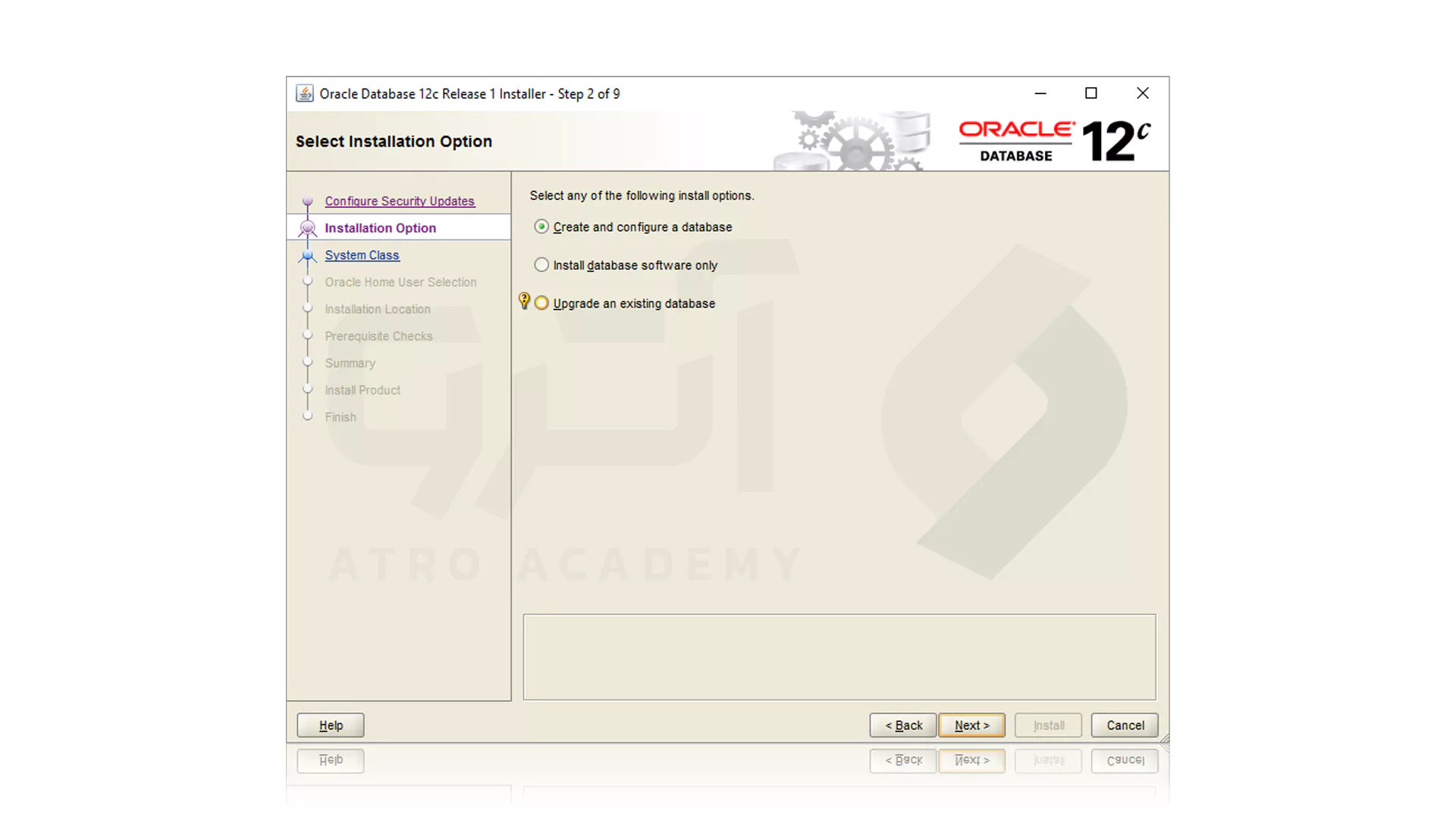Select Create and configure a database

541,226
